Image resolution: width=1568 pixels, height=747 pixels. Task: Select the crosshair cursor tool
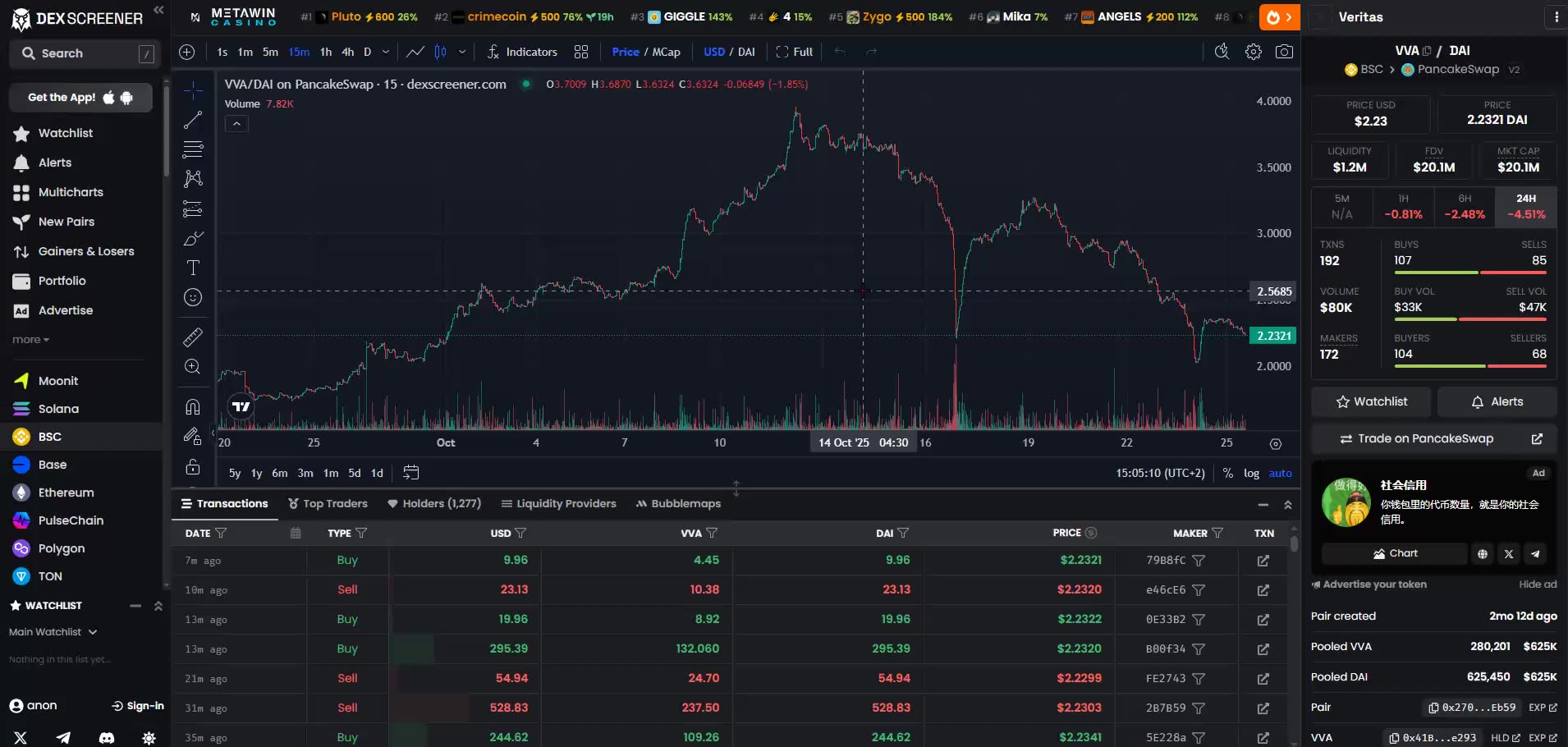coord(193,89)
